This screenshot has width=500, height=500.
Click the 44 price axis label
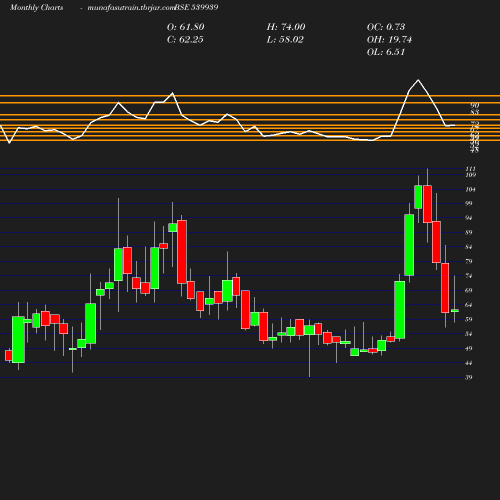coord(469,363)
